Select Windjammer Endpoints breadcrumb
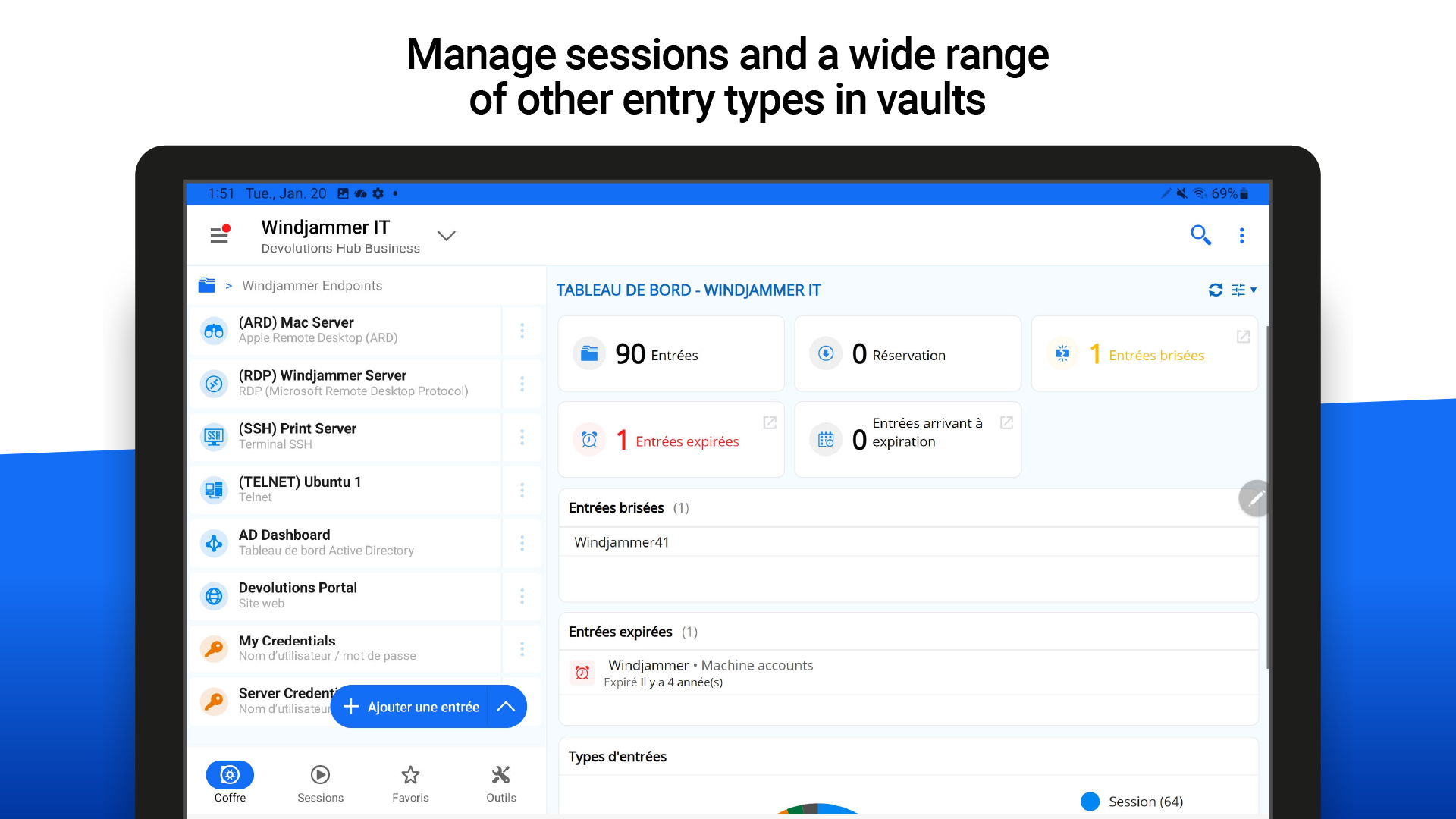Viewport: 1456px width, 819px height. (312, 286)
